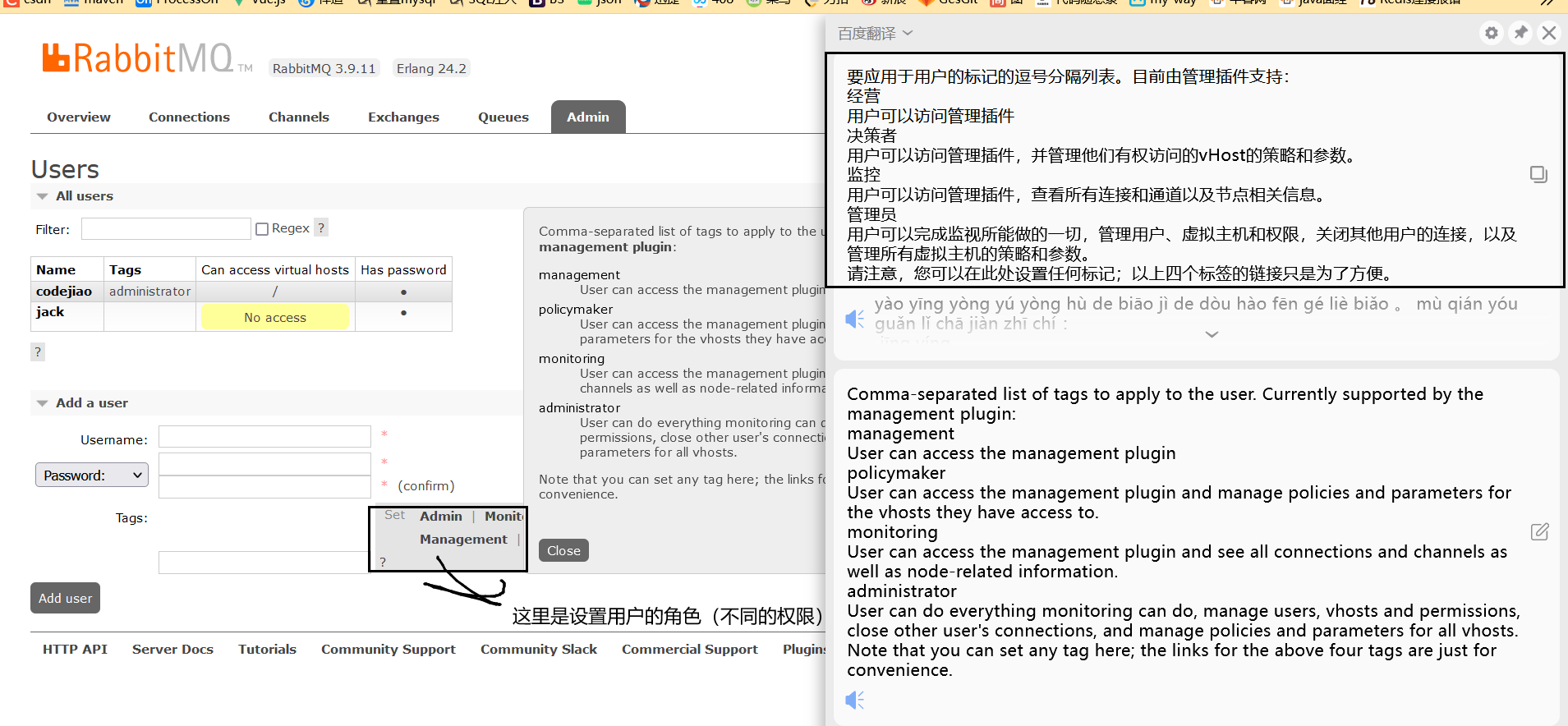Focus the password confirm input field
Viewport: 1568px width, 726px height.
tap(264, 487)
